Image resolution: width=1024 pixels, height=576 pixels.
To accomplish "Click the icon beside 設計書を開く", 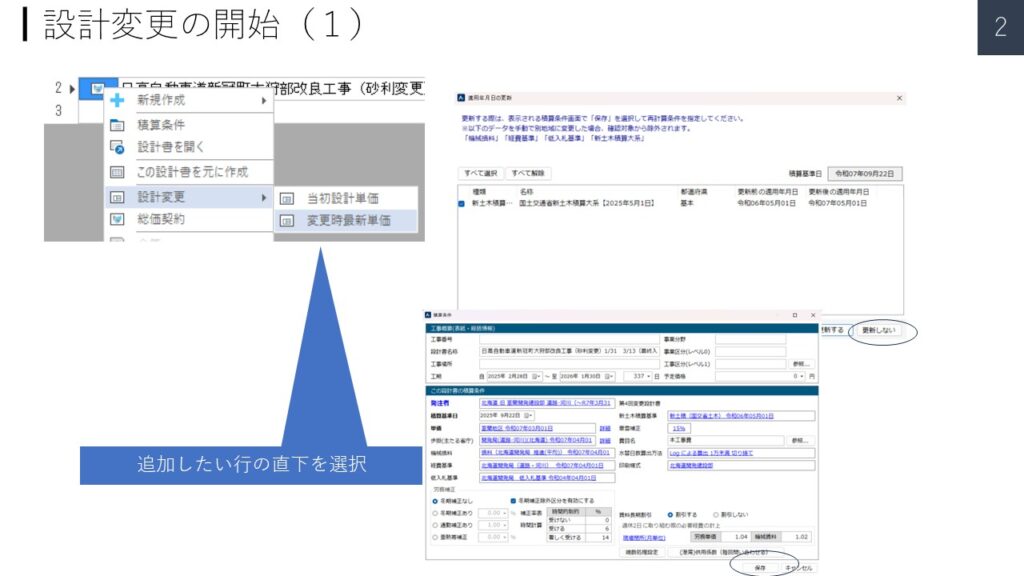I will [117, 147].
